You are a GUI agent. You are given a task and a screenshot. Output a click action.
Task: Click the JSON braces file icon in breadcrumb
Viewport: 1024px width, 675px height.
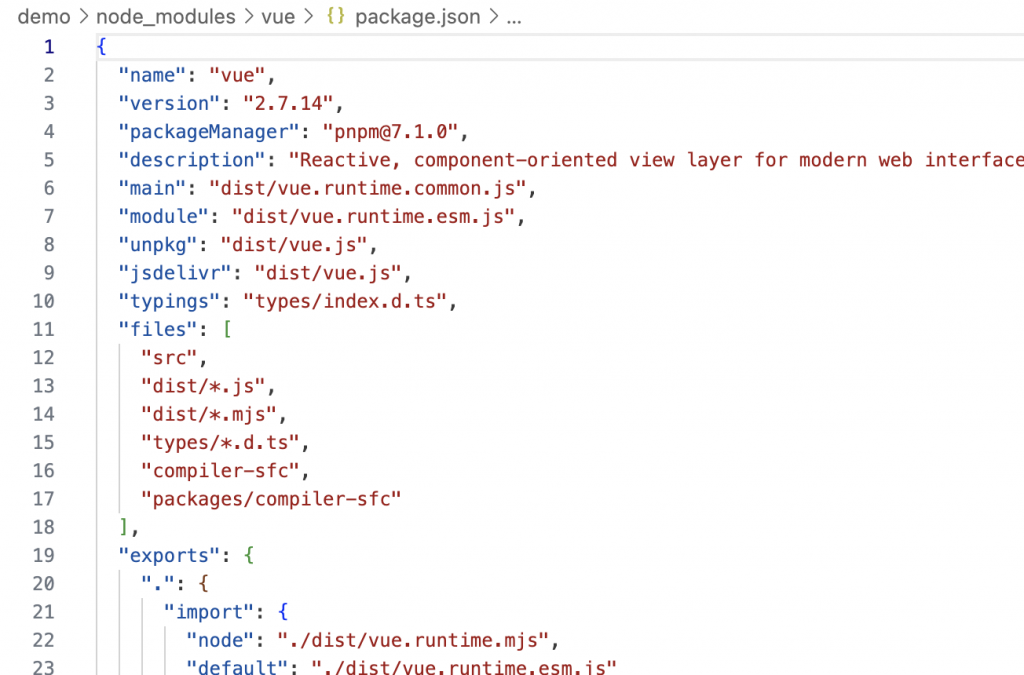tap(336, 16)
